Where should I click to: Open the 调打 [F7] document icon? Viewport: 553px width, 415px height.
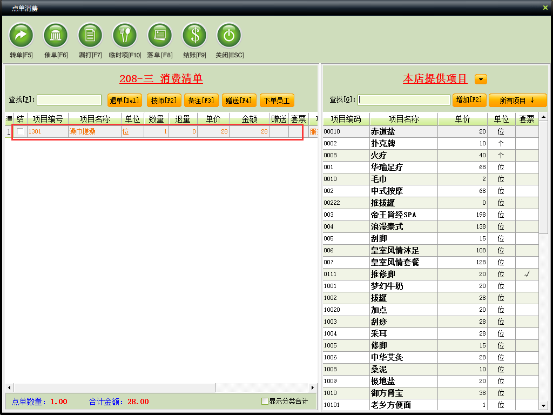[90, 35]
